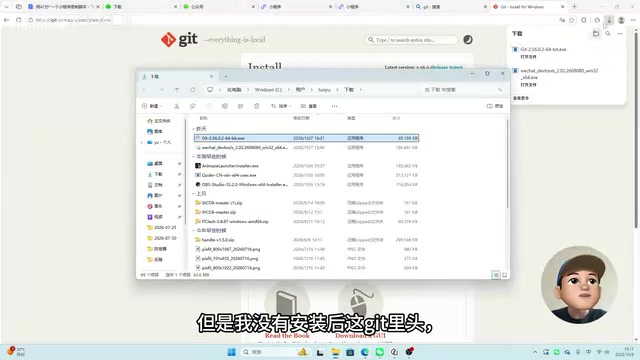Click the Share icon in Explorer toolbar
This screenshot has width=640, height=360.
tap(240, 106)
